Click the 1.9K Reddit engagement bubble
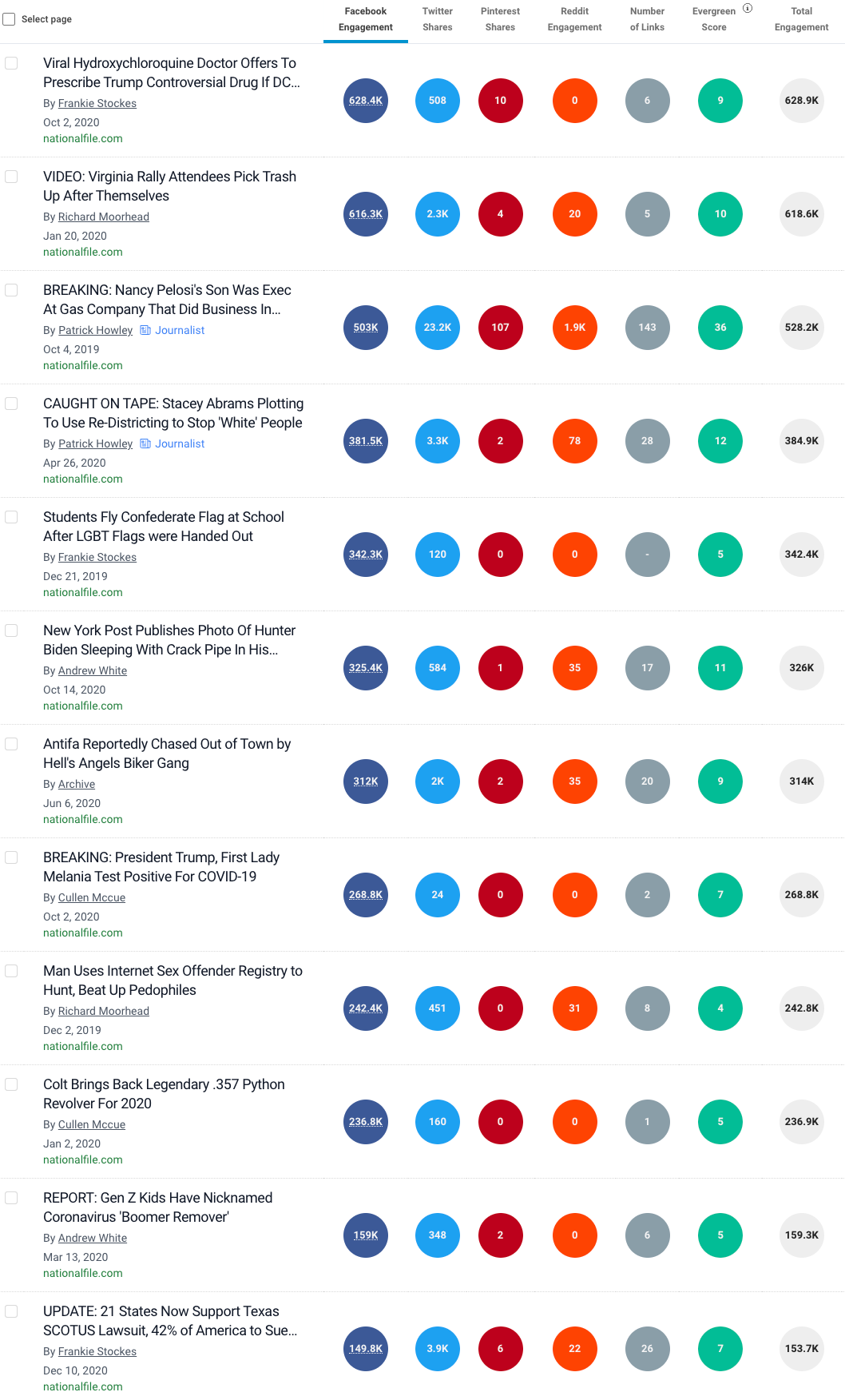The image size is (845, 1400). click(x=575, y=328)
